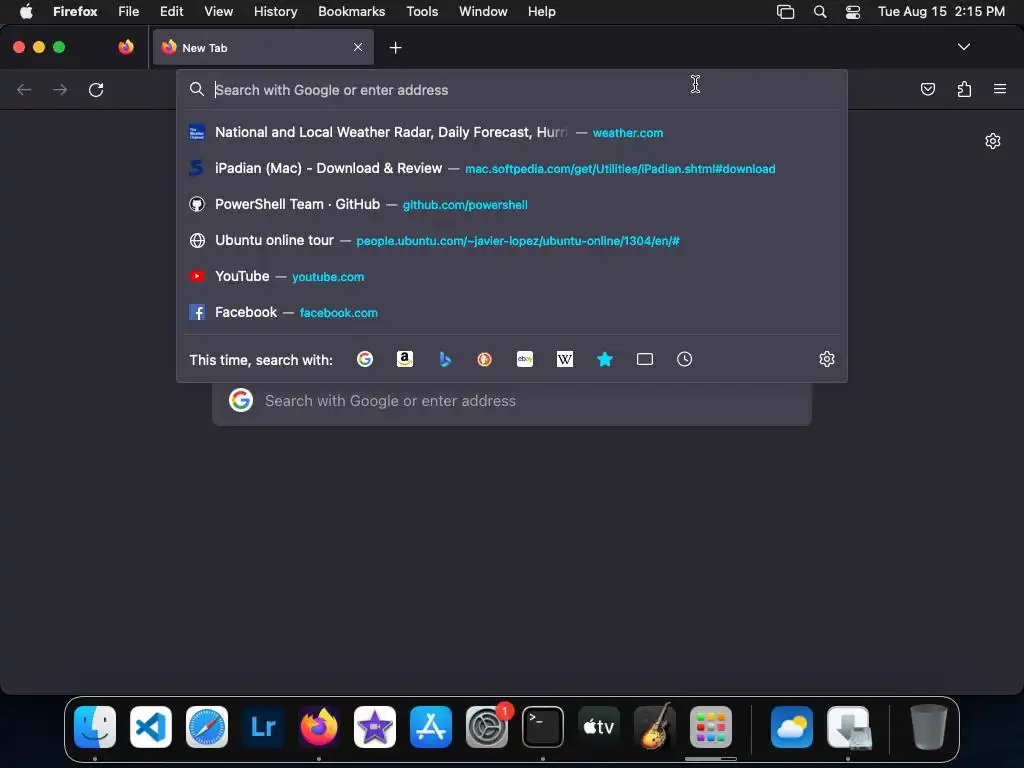Search this time with eBay icon
Image resolution: width=1024 pixels, height=768 pixels.
tap(525, 359)
